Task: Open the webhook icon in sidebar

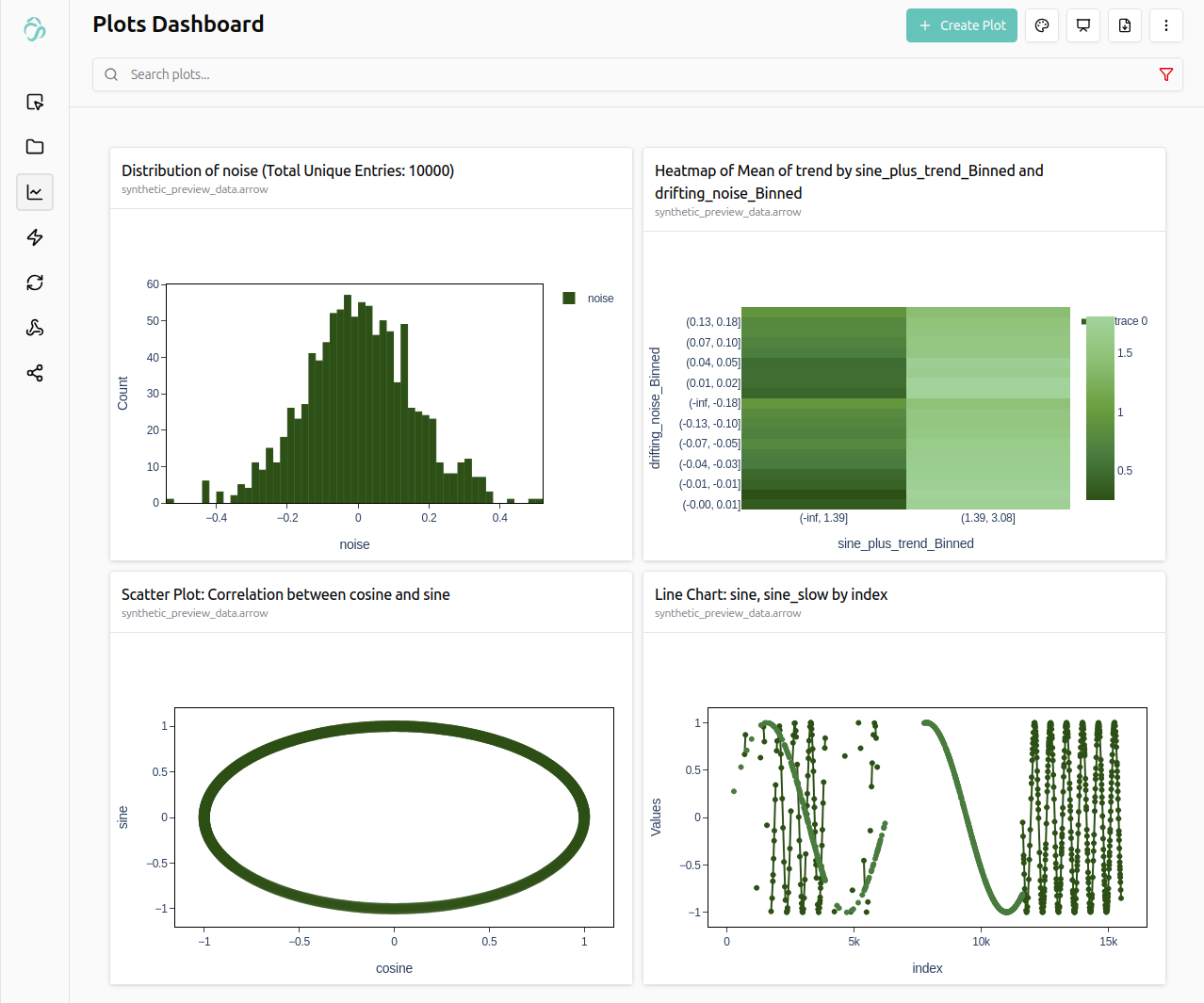Action: [35, 328]
